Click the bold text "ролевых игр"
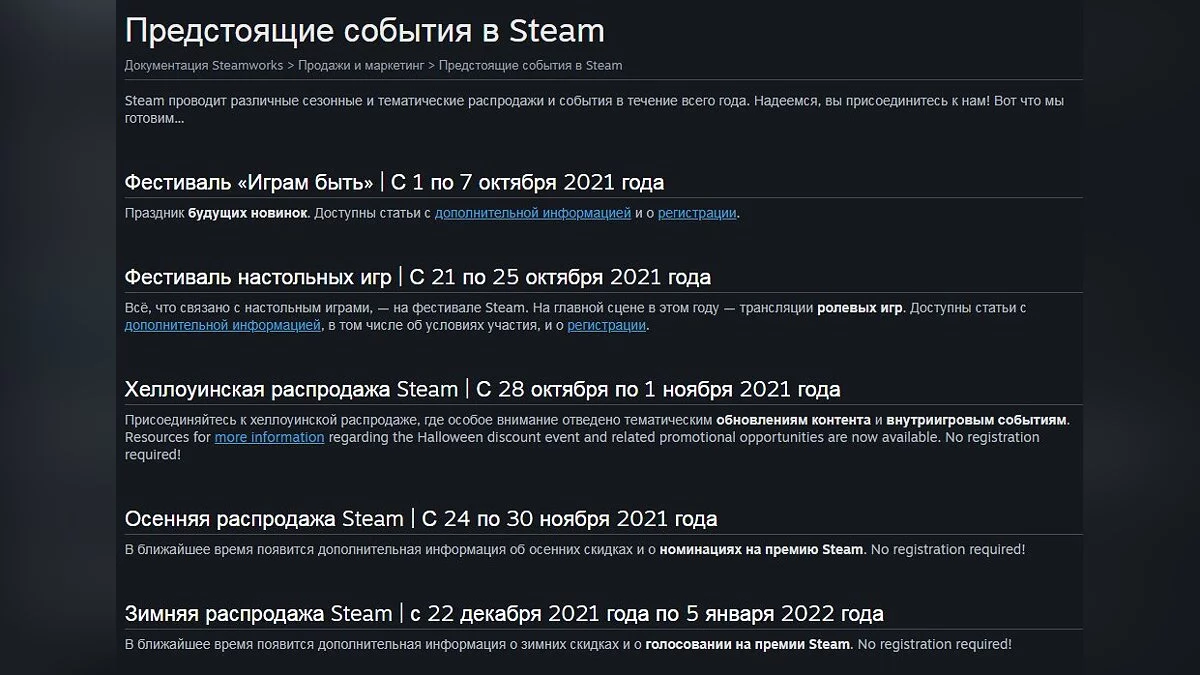 point(859,308)
